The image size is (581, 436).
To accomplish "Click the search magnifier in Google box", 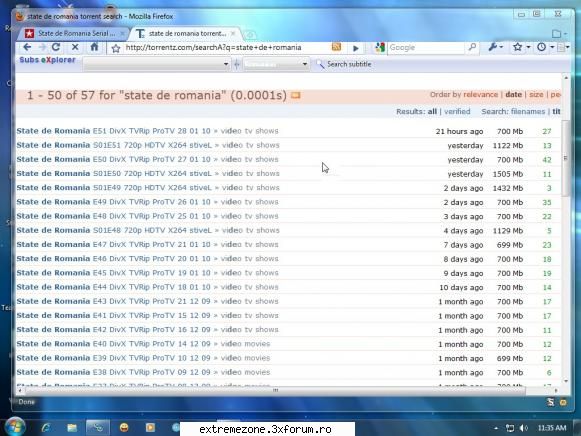I will click(472, 47).
